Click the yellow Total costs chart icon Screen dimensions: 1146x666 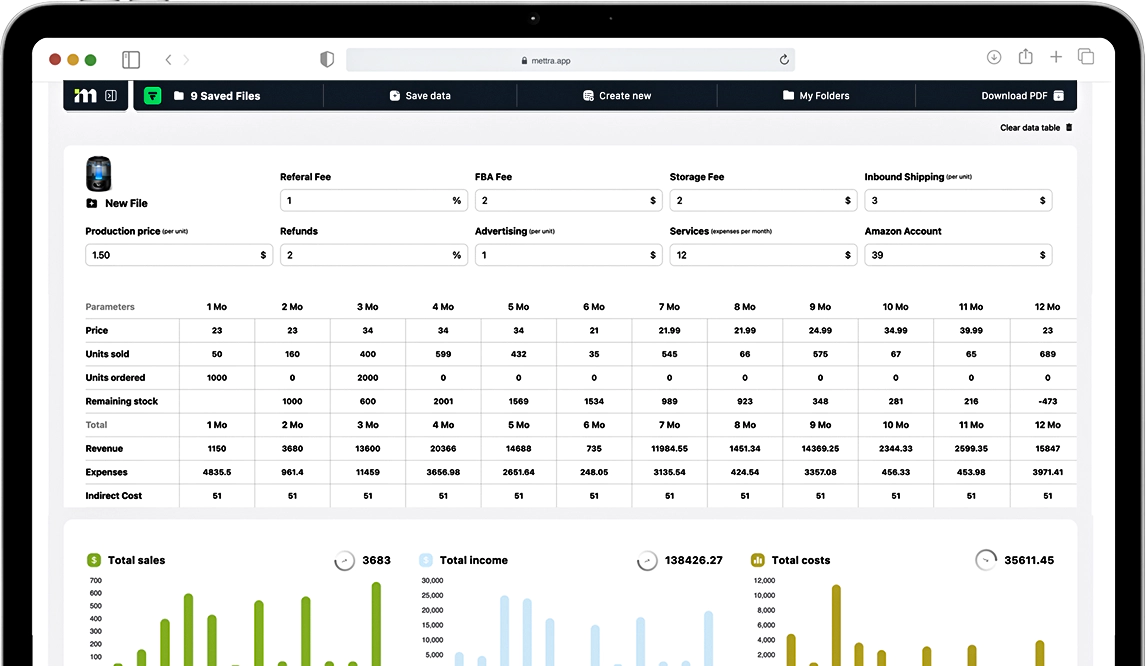pos(758,560)
